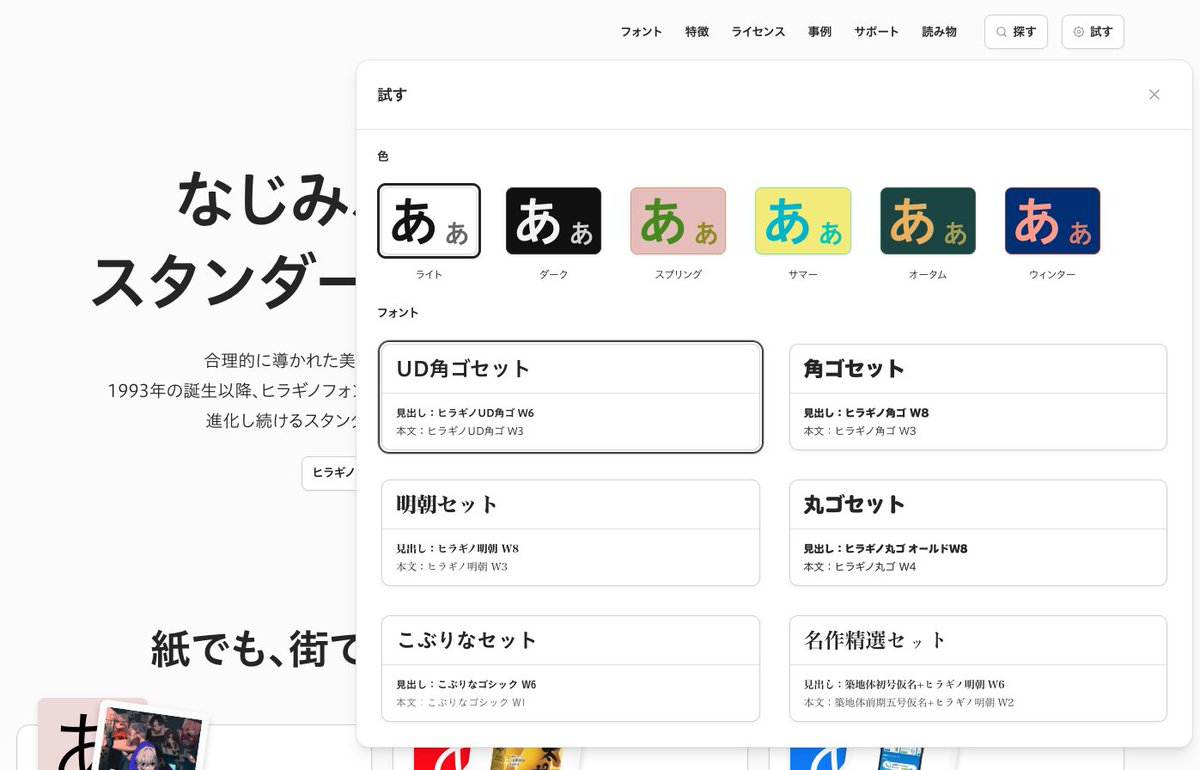Go to ライセンス in the navigation
Image resolution: width=1200 pixels, height=770 pixels.
point(758,32)
